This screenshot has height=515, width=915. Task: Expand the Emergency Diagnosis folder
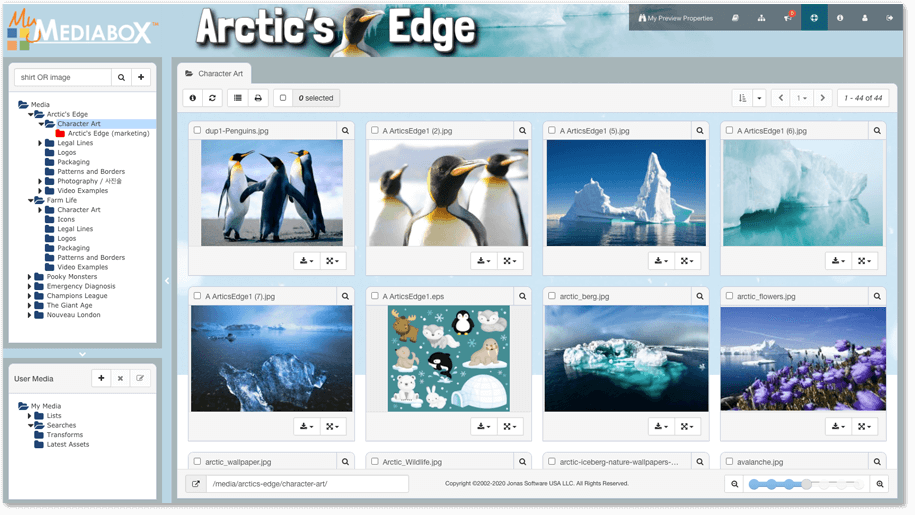30,286
